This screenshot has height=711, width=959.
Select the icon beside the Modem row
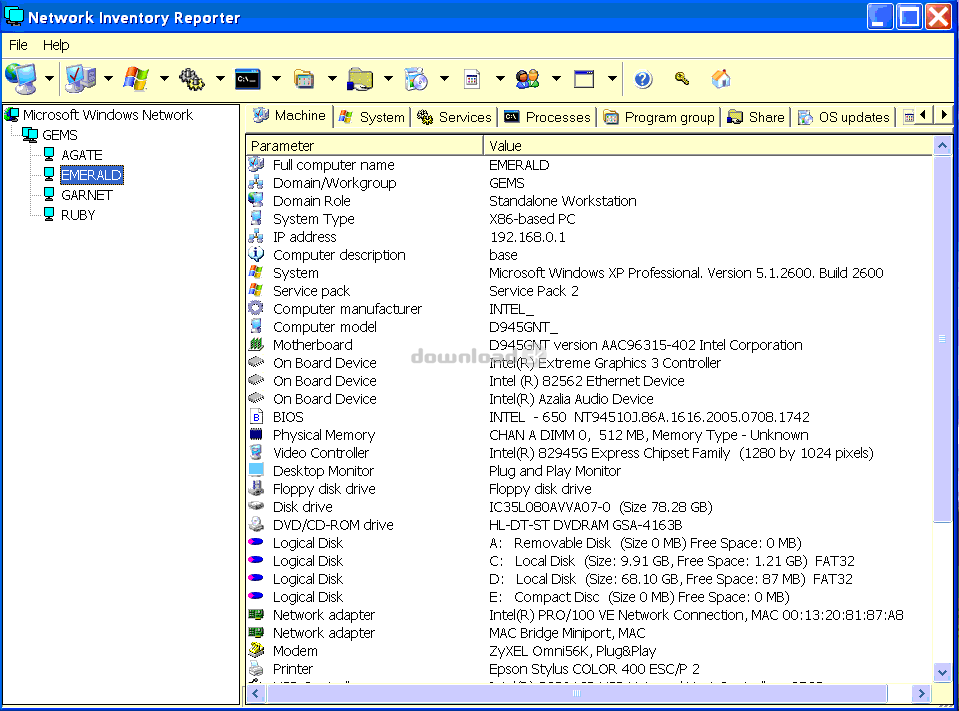coord(256,650)
